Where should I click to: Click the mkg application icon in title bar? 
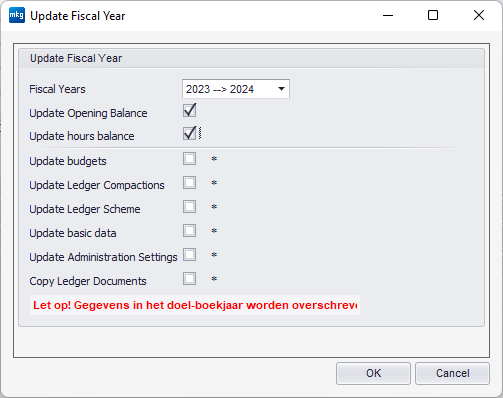tap(17, 15)
